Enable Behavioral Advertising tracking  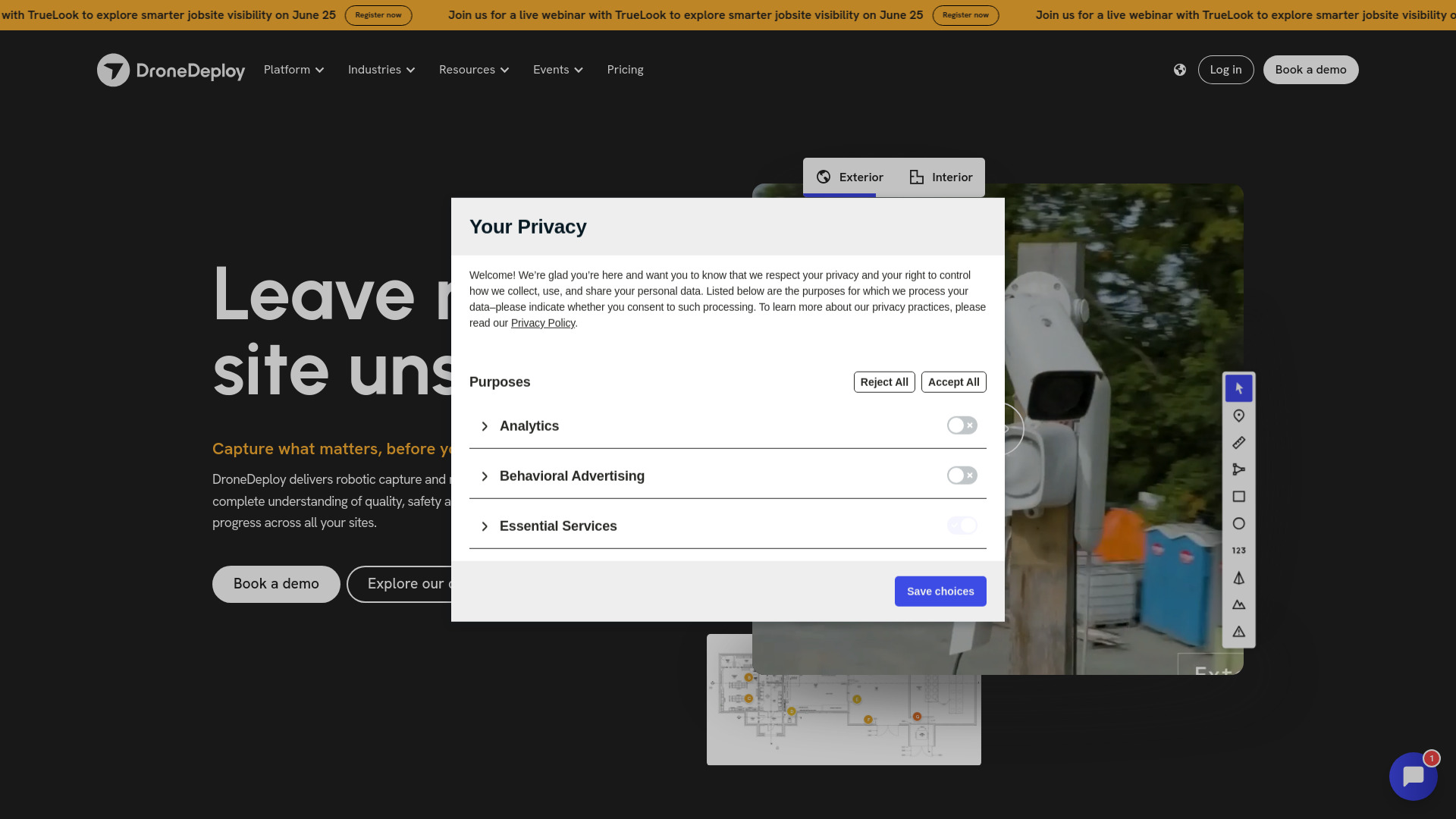click(x=962, y=475)
